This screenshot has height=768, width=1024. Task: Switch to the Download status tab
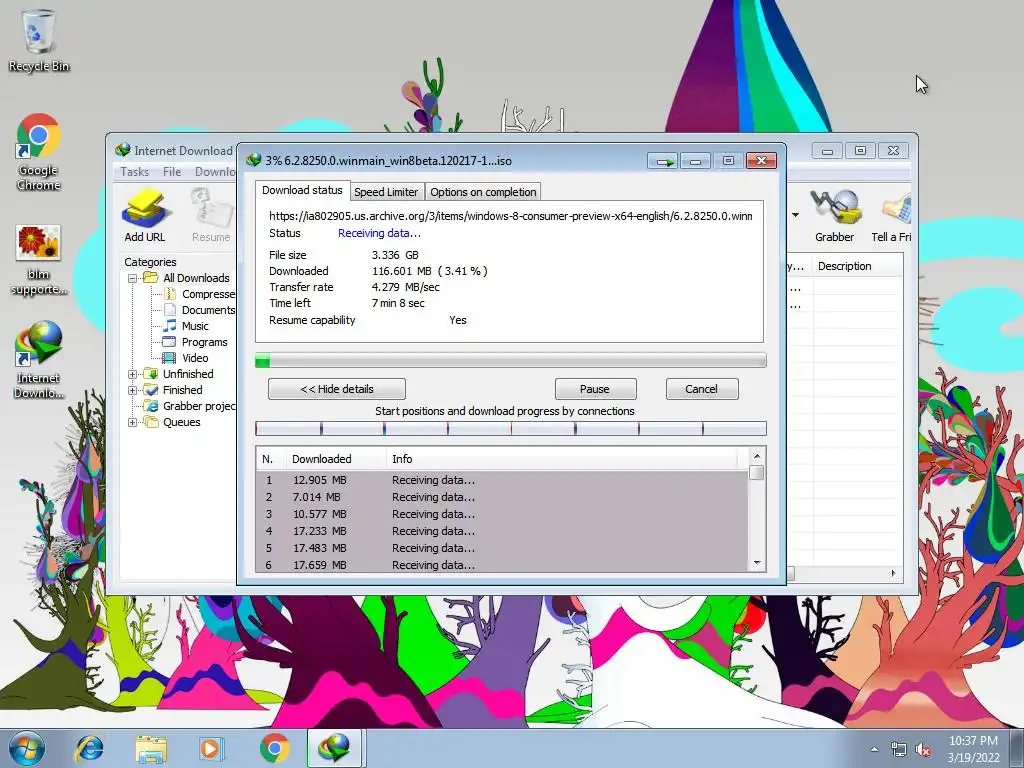pos(302,190)
